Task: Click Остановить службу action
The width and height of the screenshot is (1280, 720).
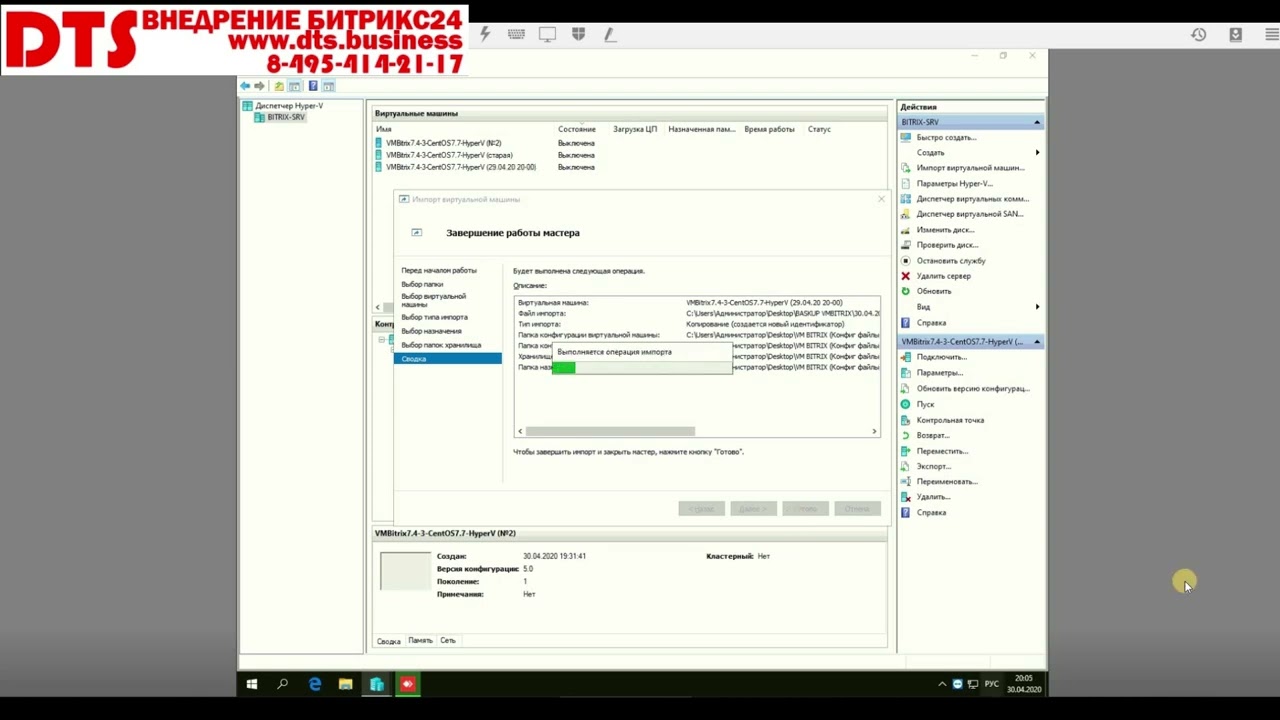Action: 951,261
